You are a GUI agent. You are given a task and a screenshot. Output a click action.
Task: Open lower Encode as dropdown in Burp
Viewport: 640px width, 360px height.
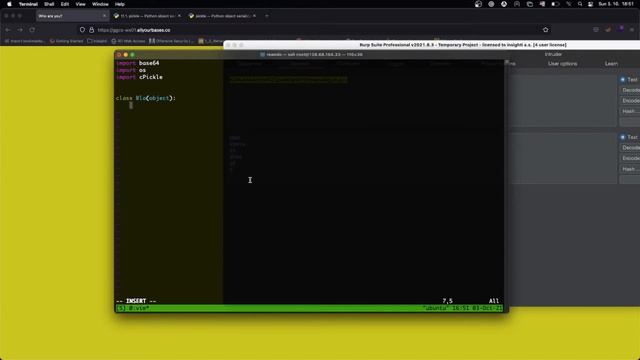pos(630,158)
